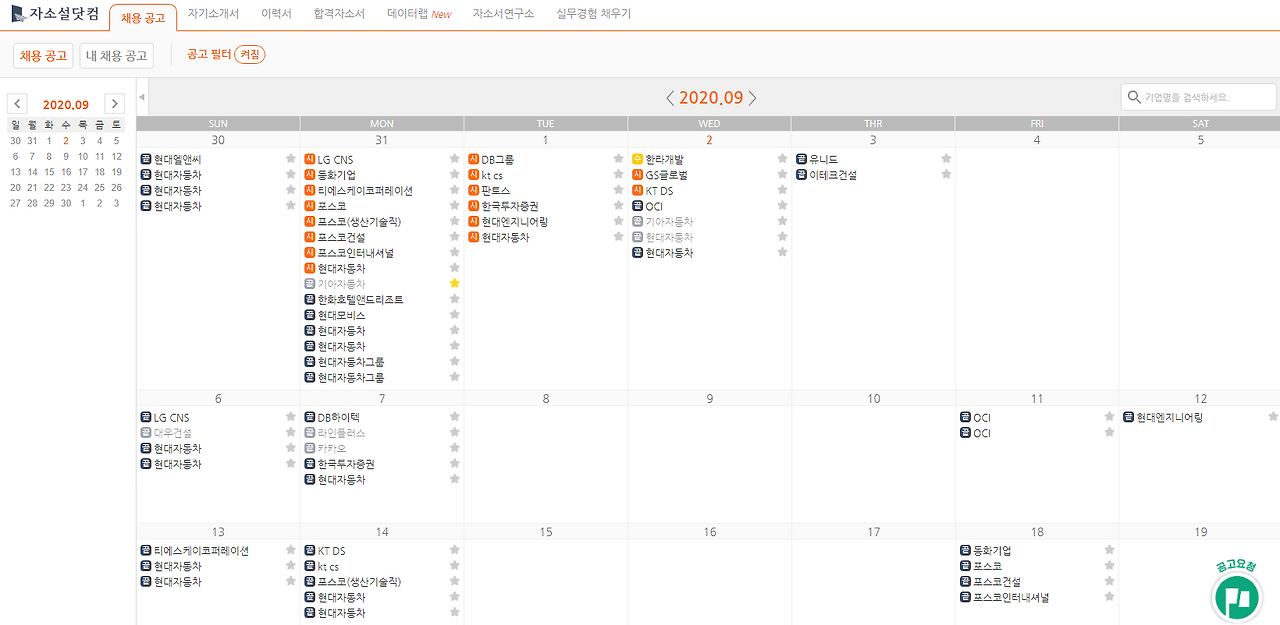Favorite DB그룹 with its star
This screenshot has height=625, width=1280.
coord(619,160)
